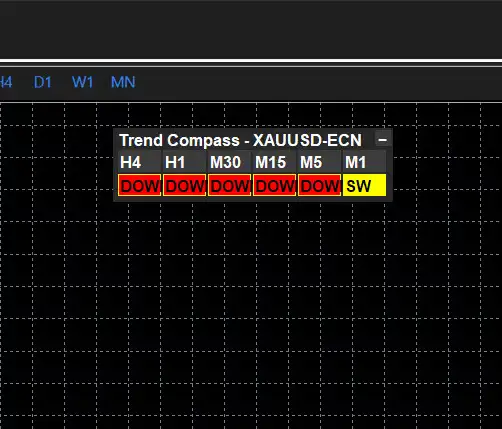
Task: Open the red DOWN cell under H4
Action: point(139,185)
